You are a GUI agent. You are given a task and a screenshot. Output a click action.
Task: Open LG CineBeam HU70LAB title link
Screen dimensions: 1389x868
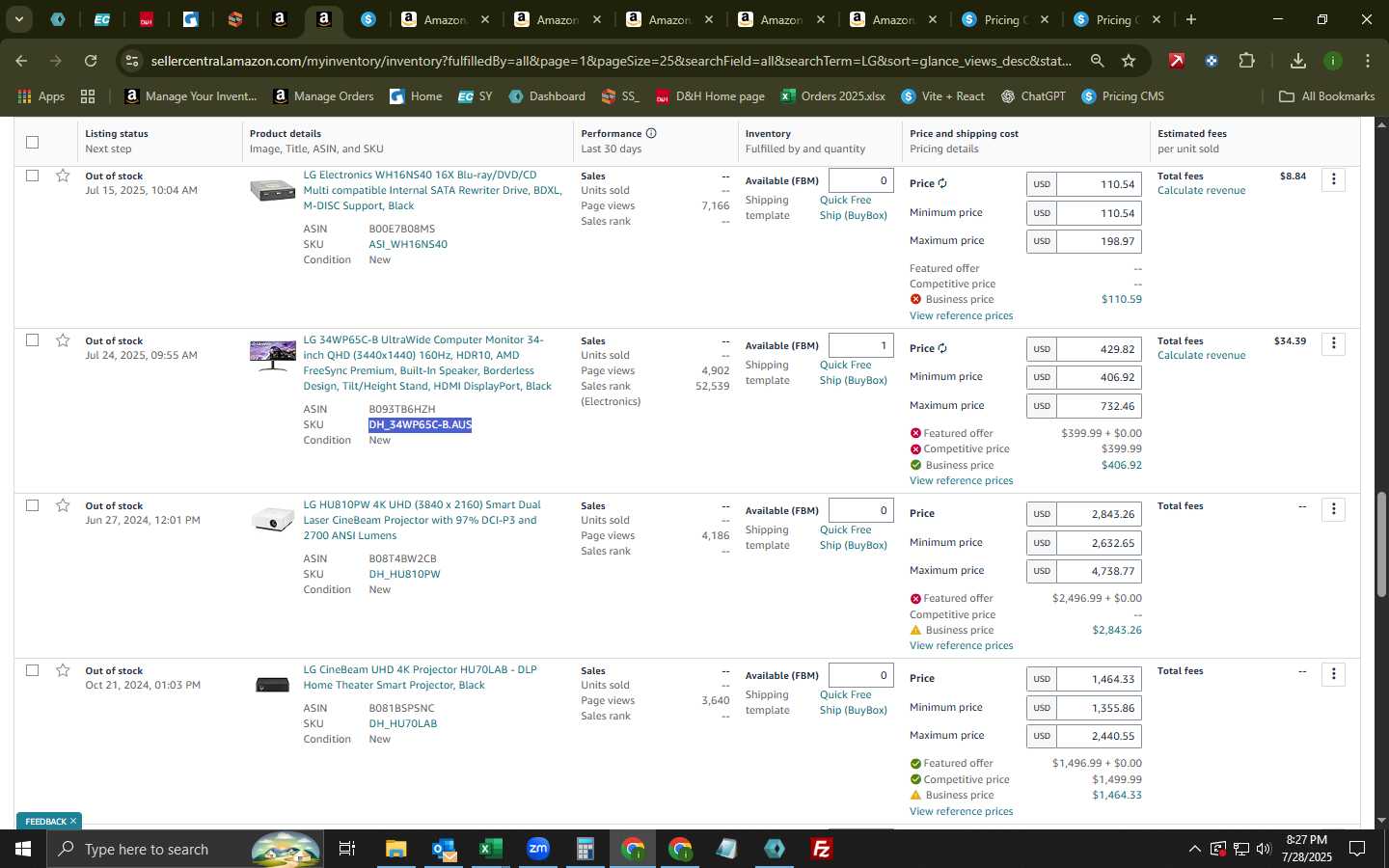(420, 677)
